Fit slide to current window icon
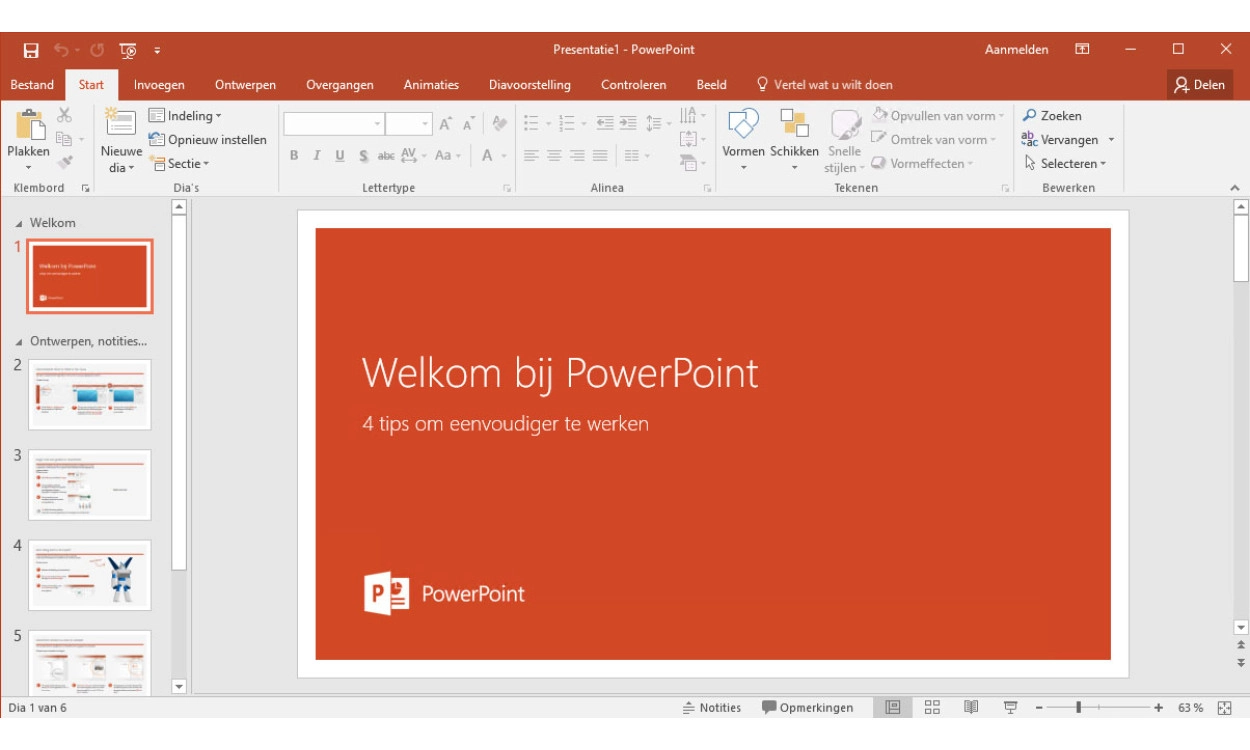Viewport: 1250px width, 750px height. [x=1224, y=708]
